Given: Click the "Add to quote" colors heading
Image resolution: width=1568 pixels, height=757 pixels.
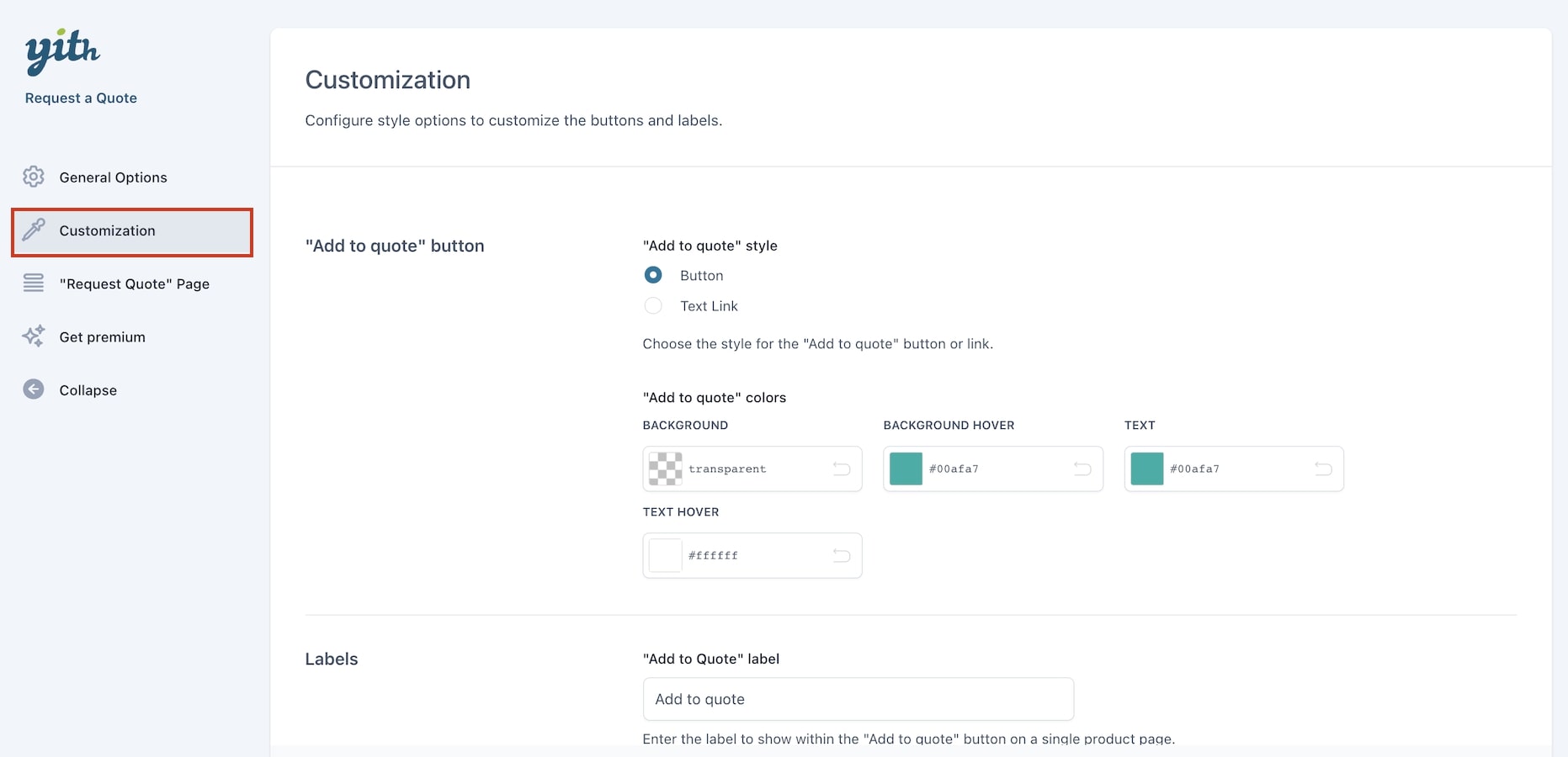Looking at the screenshot, I should pyautogui.click(x=715, y=398).
